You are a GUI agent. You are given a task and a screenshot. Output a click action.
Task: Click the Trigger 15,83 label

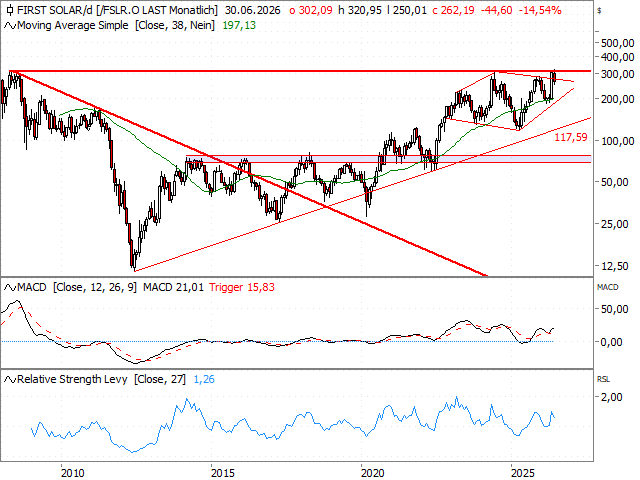pyautogui.click(x=242, y=287)
